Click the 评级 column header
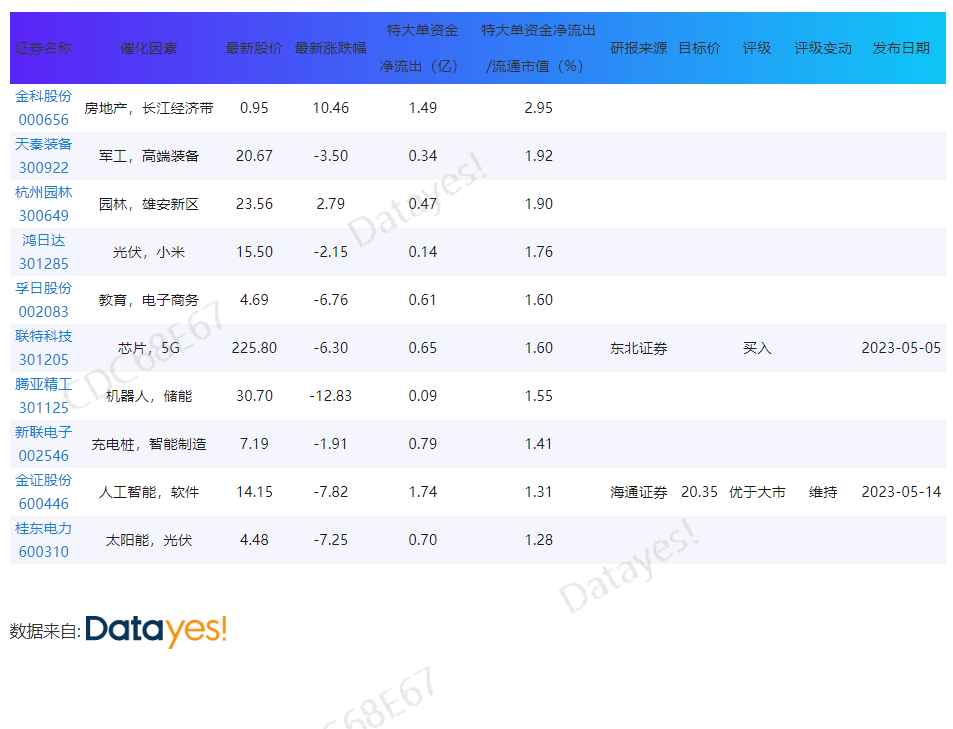Screen dimensions: 953x729 [757, 48]
